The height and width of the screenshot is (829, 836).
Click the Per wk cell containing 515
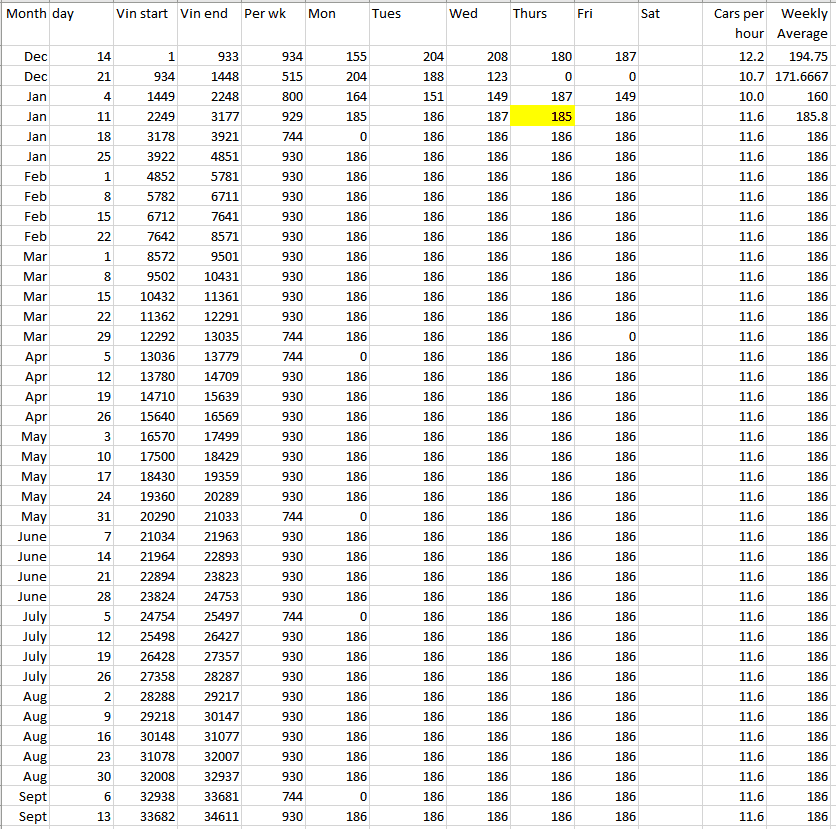[x=271, y=77]
